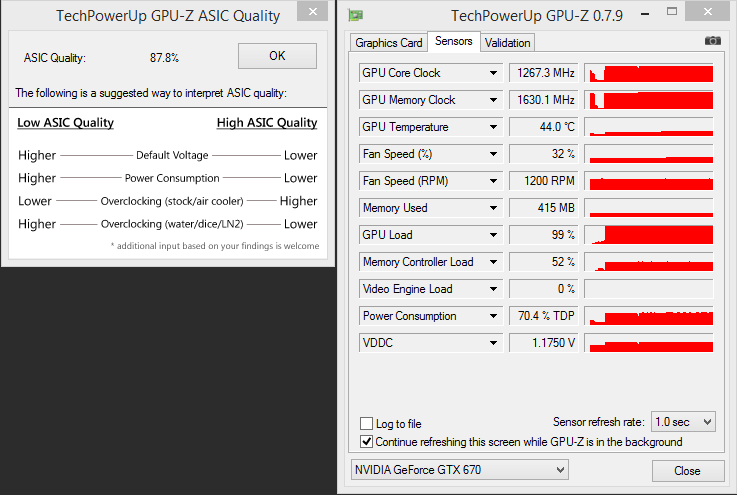This screenshot has height=495, width=737.
Task: Click the Close button in GPU-Z
Action: 688,471
